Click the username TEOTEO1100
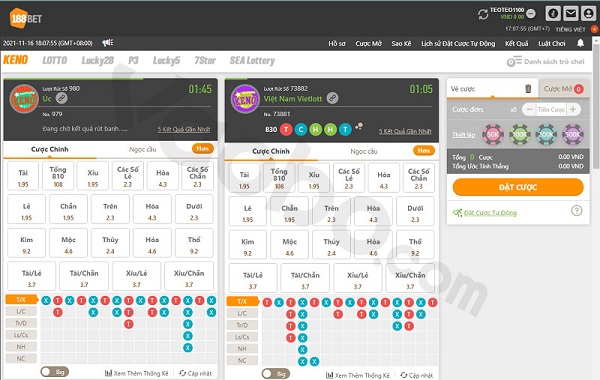Image resolution: width=600 pixels, height=380 pixels. click(507, 10)
